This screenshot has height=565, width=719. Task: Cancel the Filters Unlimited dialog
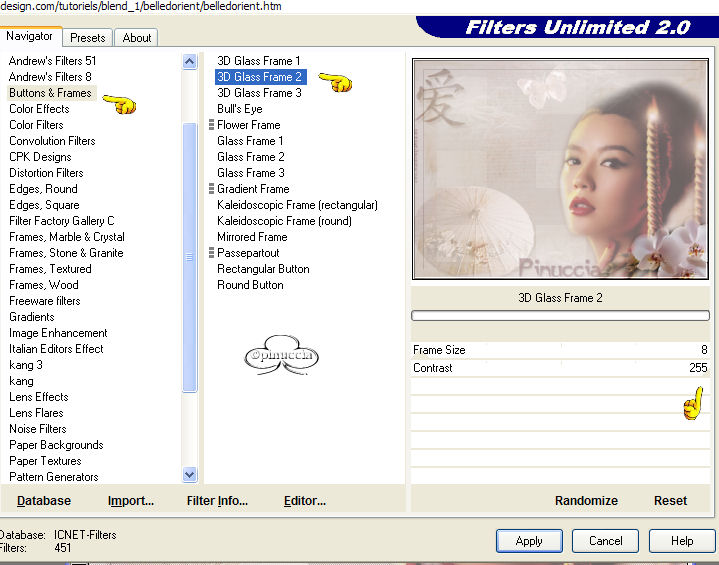tap(605, 541)
